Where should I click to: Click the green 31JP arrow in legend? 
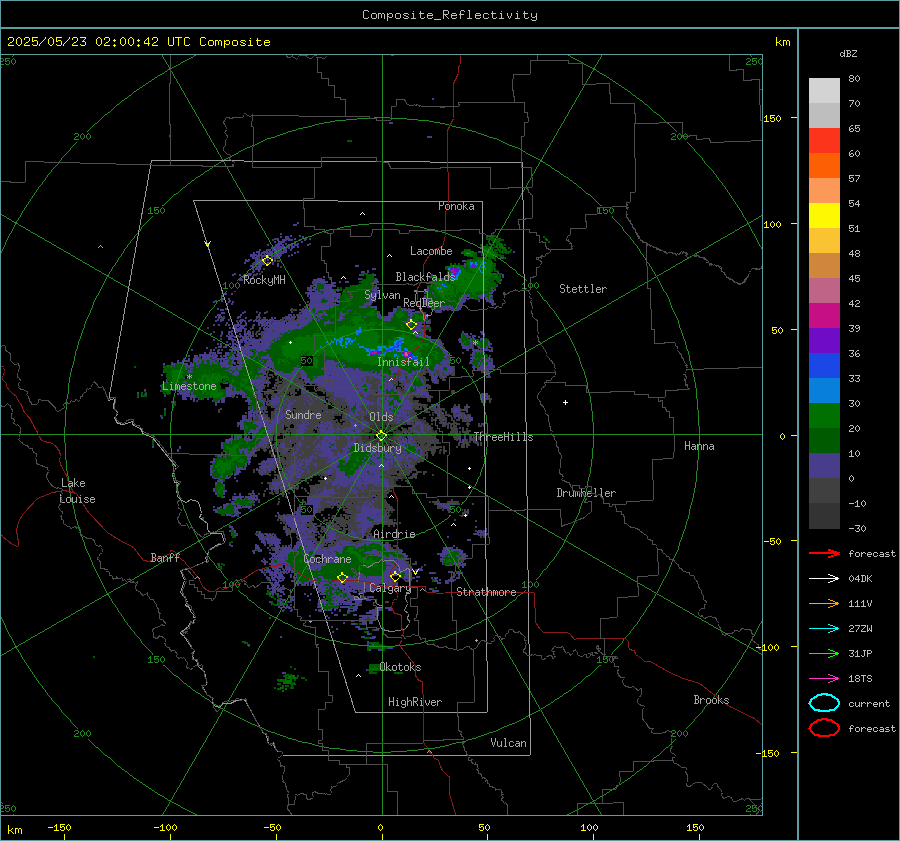point(824,653)
